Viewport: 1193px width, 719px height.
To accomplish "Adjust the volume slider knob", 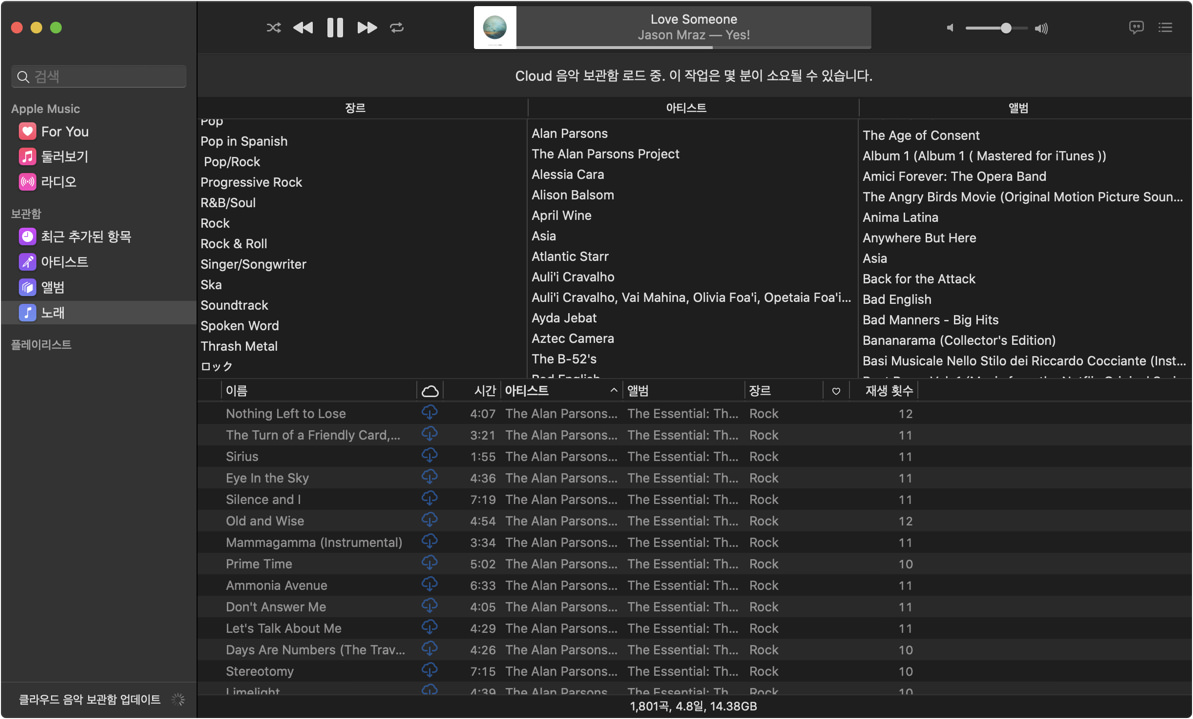I will [1006, 28].
